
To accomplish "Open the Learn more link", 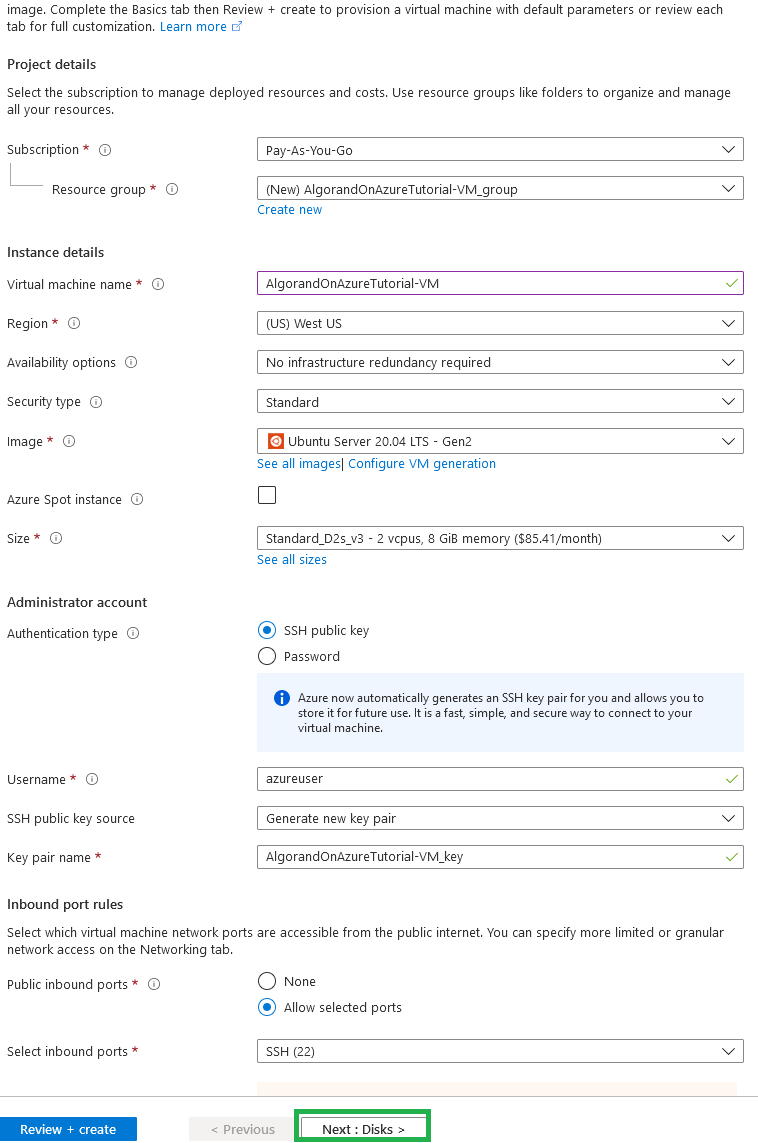I will 194,26.
